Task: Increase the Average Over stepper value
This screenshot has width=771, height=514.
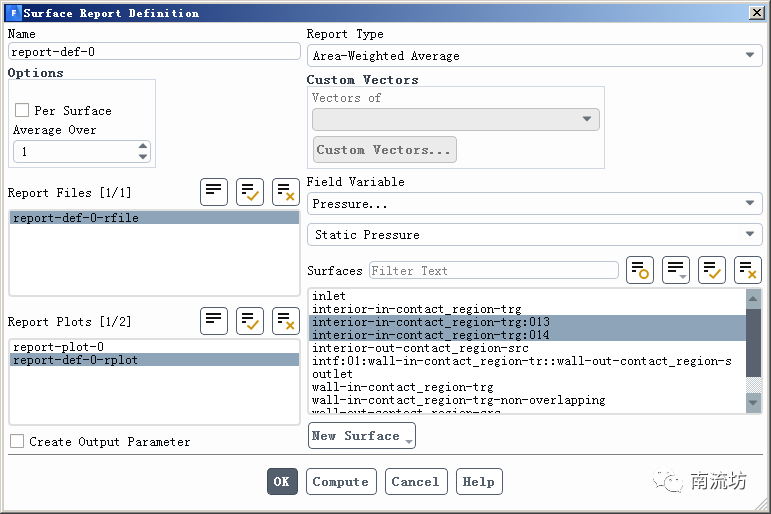Action: (143, 147)
